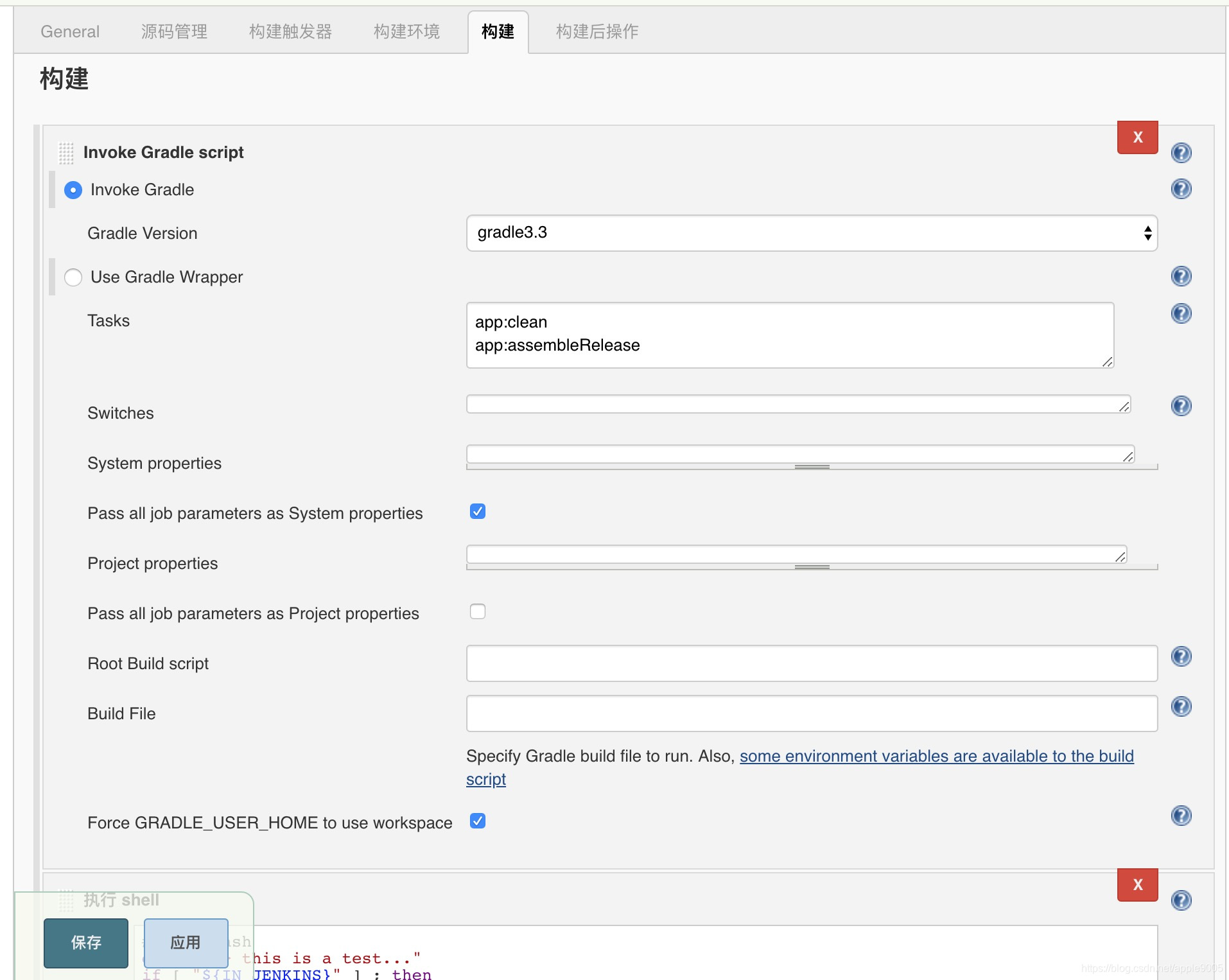Select the Invoke Gradle radio button
Screen dimensions: 1229x980
coord(73,190)
